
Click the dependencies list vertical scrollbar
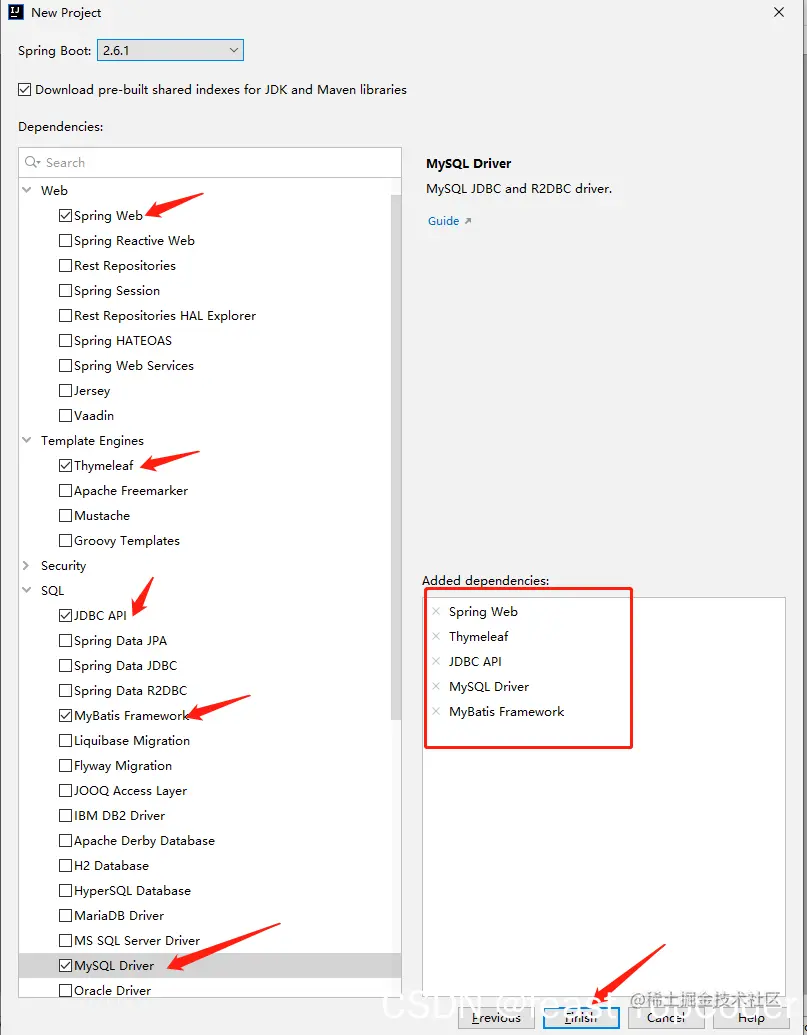(x=396, y=457)
